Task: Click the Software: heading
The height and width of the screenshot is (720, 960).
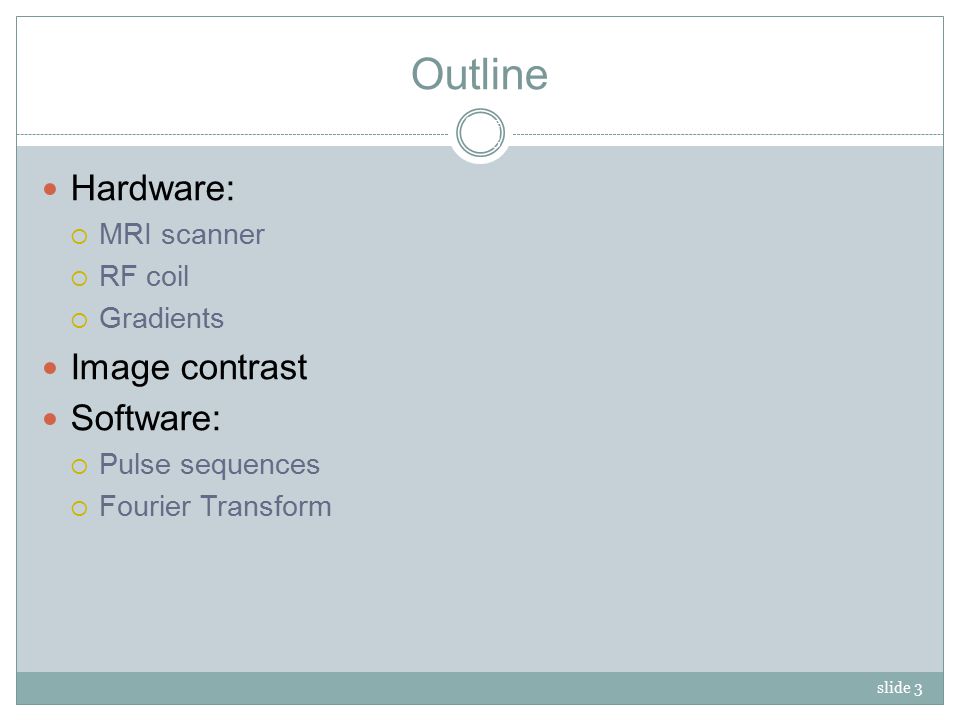Action: click(x=146, y=418)
